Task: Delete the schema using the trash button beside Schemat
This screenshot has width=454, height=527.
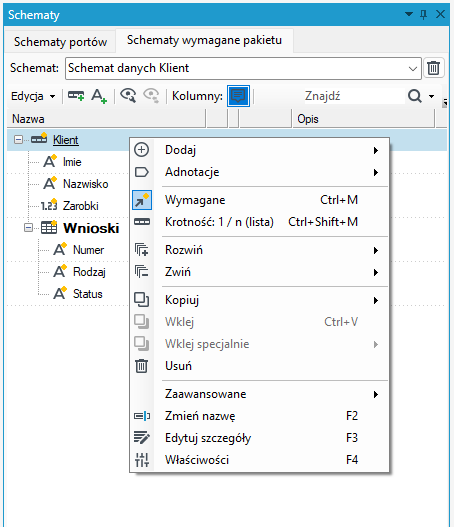Action: tap(434, 68)
